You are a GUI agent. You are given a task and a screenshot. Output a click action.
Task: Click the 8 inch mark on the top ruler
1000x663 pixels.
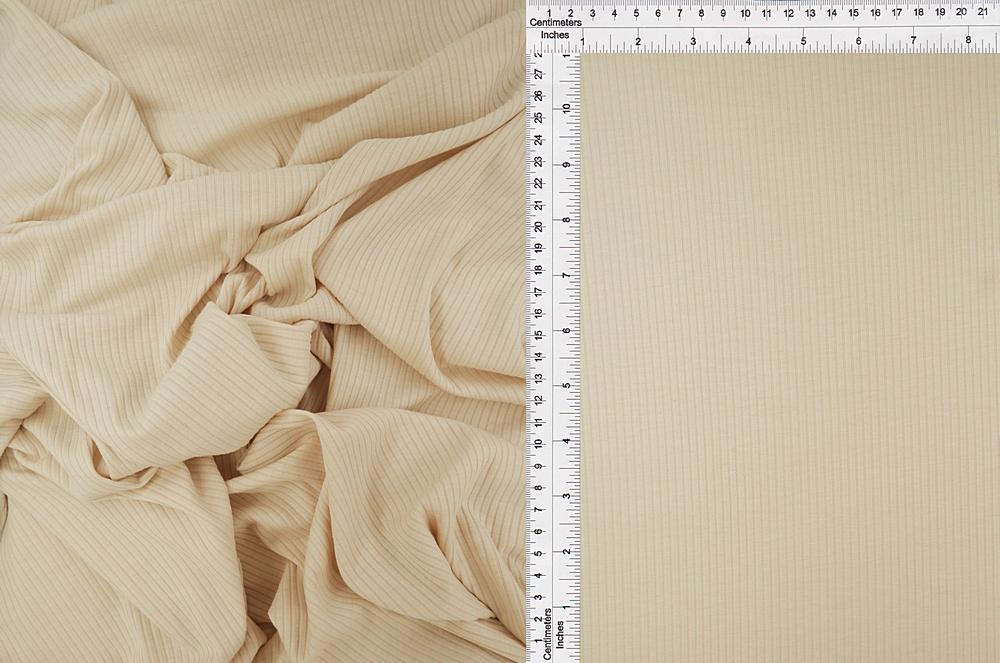tap(968, 40)
